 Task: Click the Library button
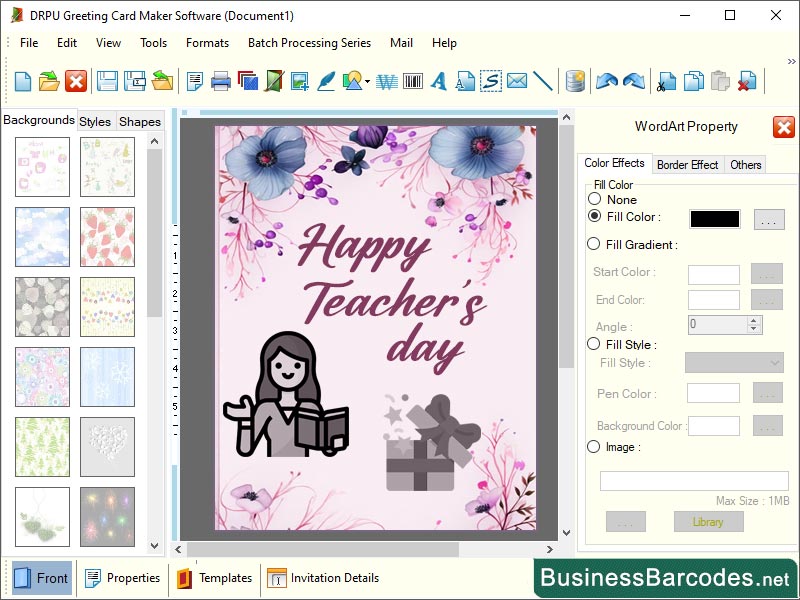click(x=708, y=521)
